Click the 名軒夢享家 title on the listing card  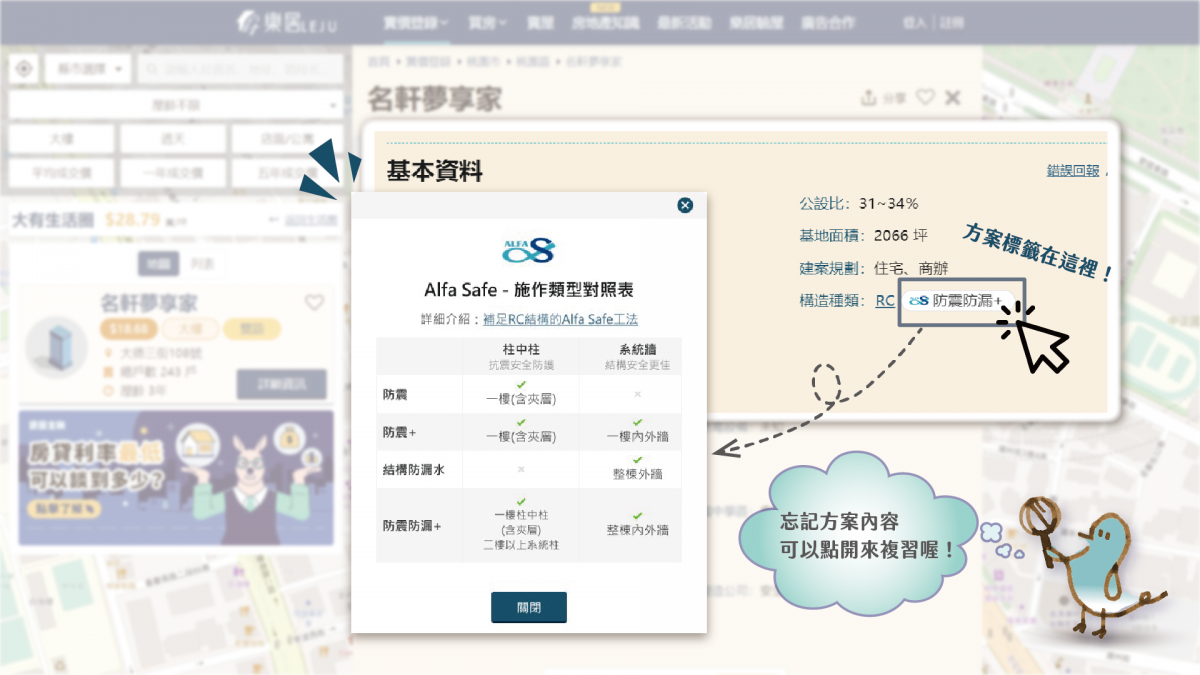149,302
